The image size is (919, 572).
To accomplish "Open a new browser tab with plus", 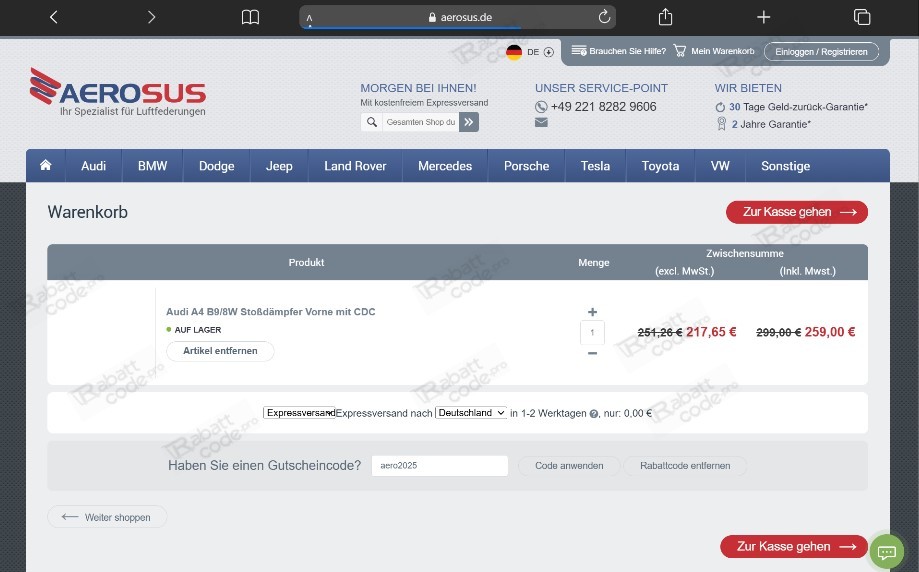I will 763,17.
